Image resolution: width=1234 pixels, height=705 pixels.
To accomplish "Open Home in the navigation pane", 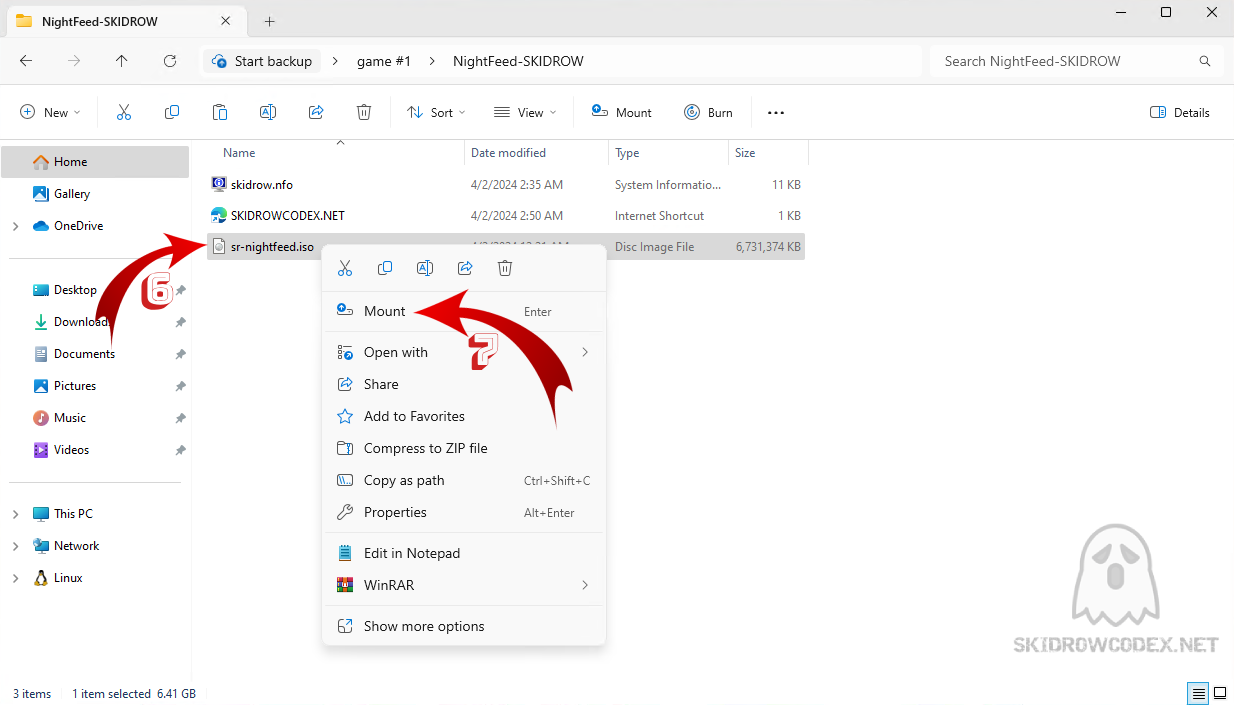I will click(x=96, y=162).
